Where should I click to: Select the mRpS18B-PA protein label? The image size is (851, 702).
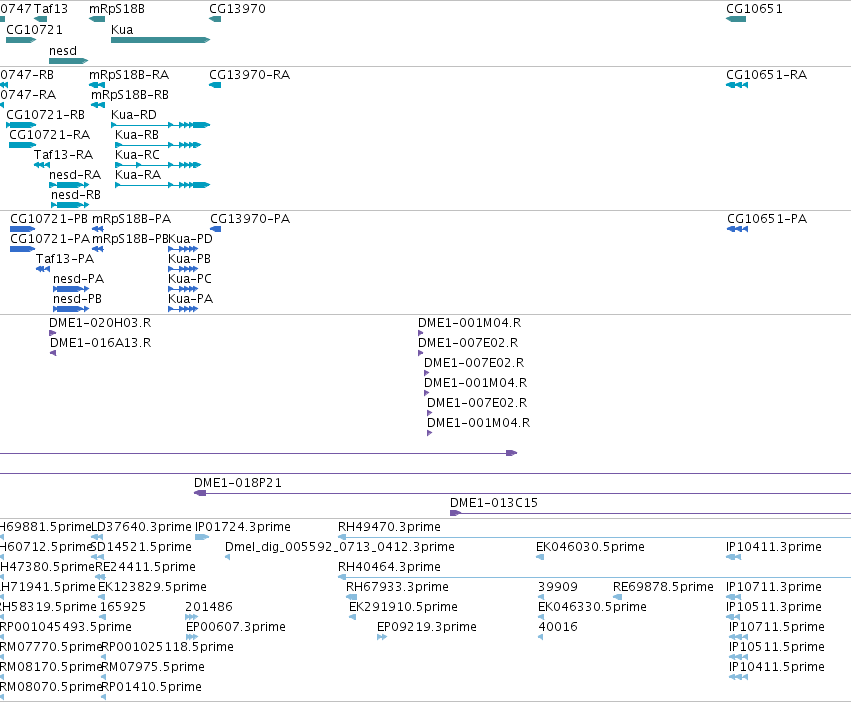click(x=131, y=219)
